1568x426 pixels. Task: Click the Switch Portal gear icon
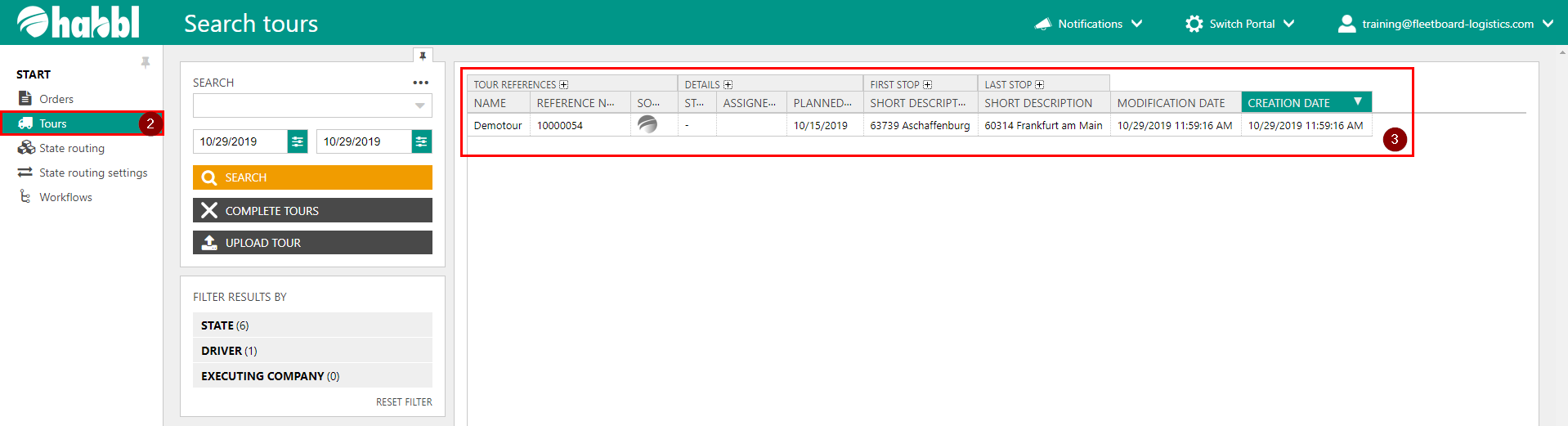tap(1194, 24)
